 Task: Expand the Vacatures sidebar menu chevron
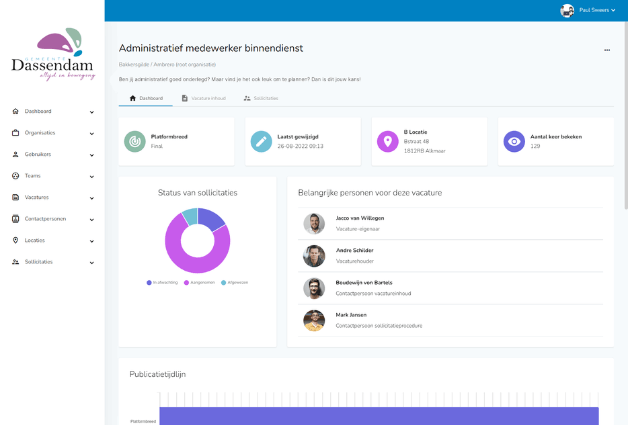pos(92,198)
